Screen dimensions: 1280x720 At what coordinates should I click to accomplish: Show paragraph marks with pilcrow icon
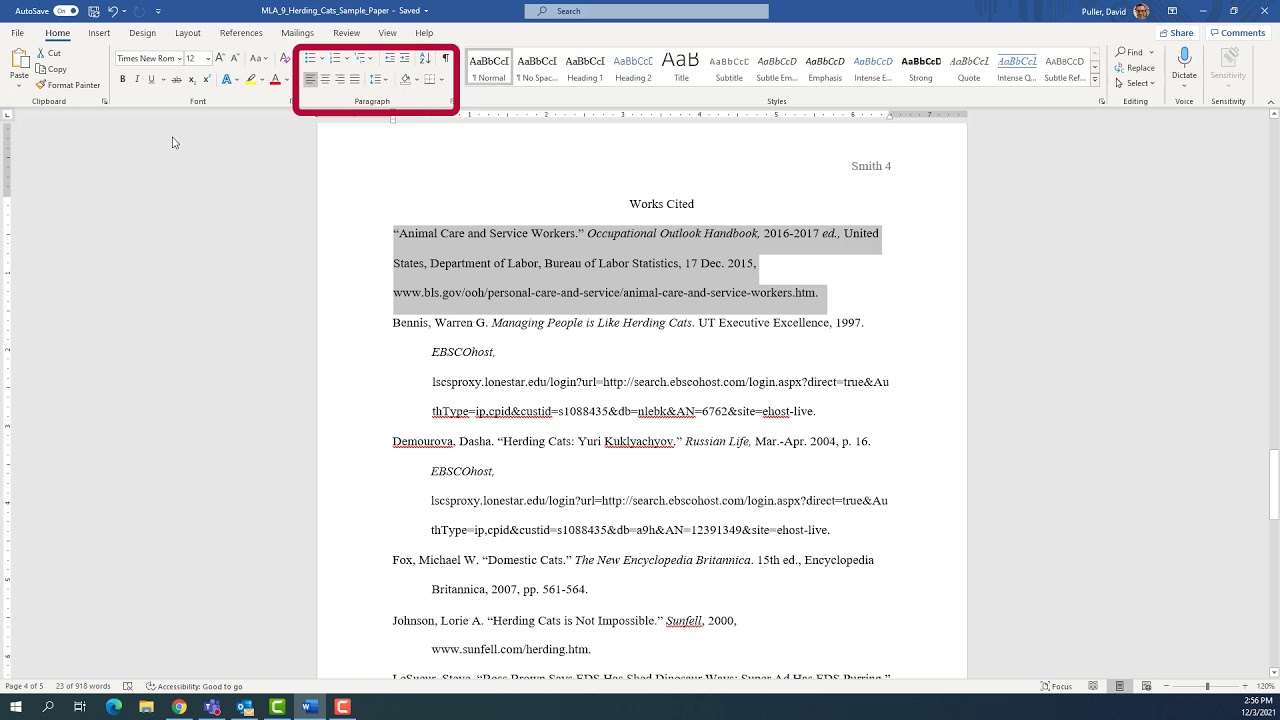coord(445,58)
